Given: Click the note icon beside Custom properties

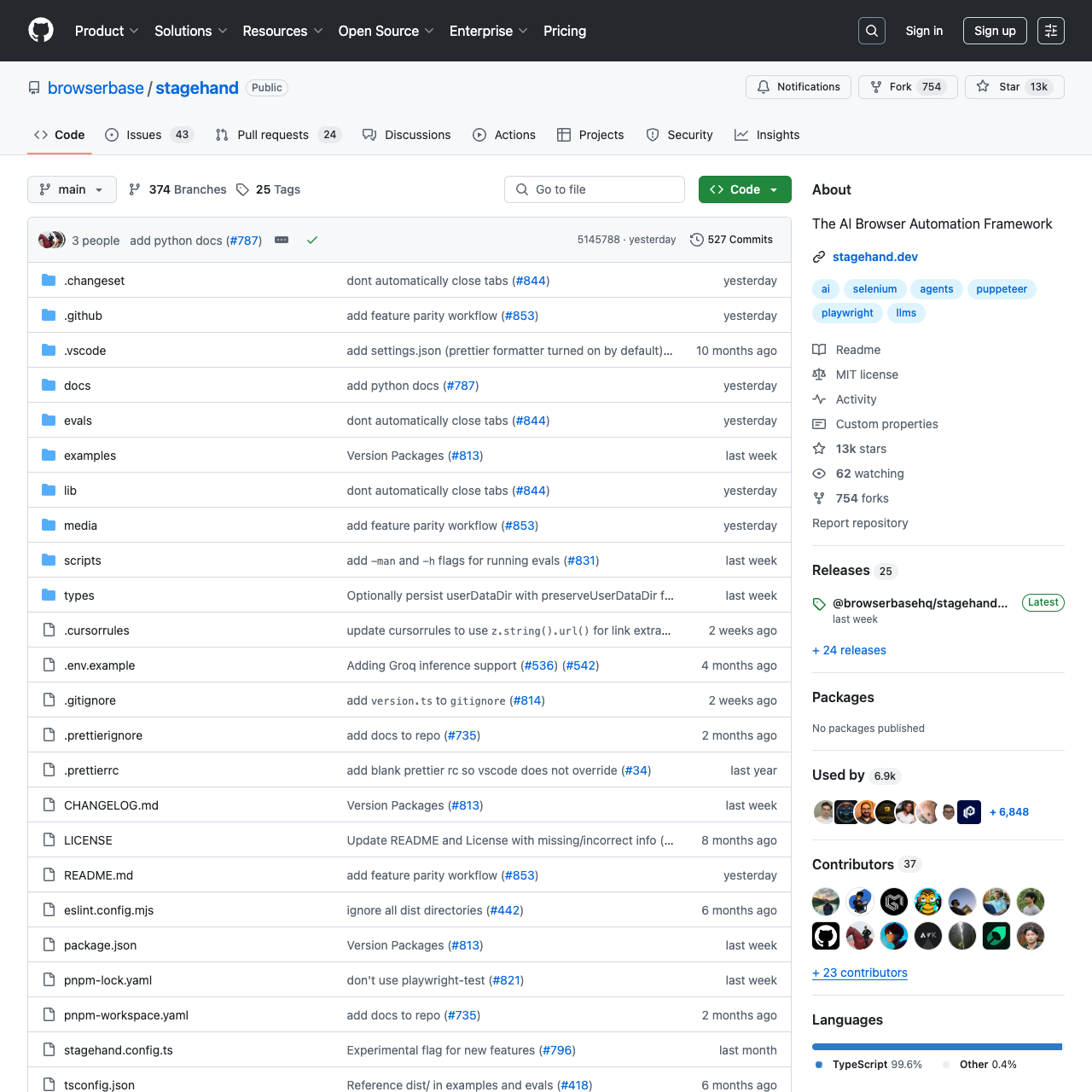Looking at the screenshot, I should (x=819, y=424).
